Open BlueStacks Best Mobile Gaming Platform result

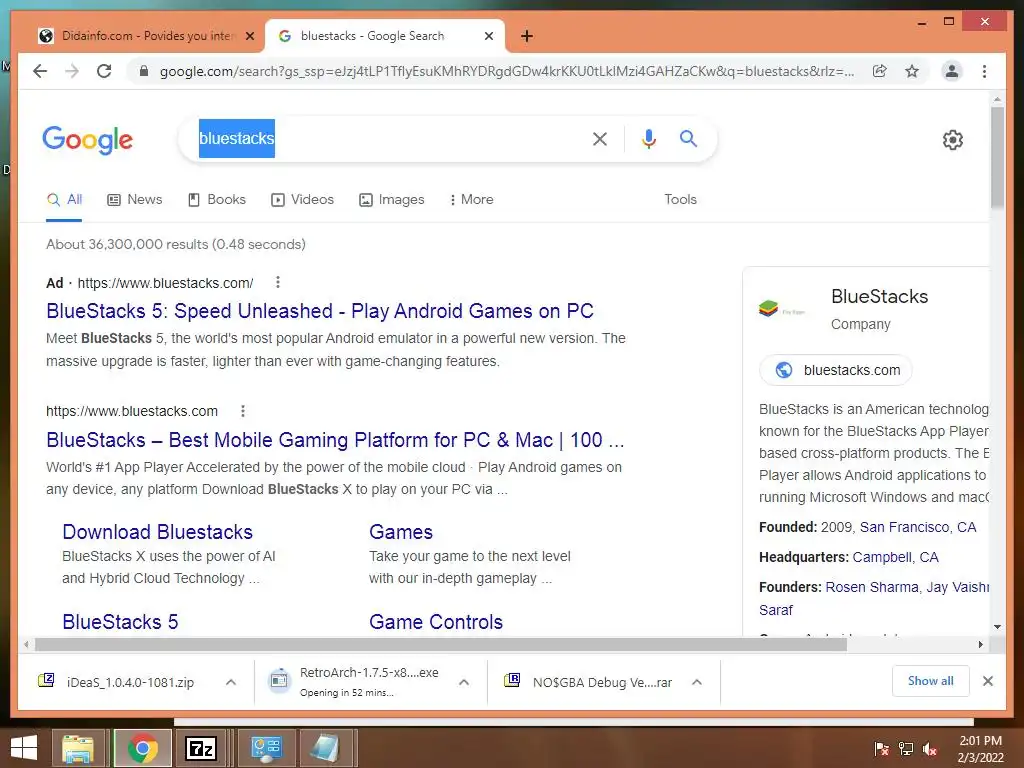[x=335, y=440]
